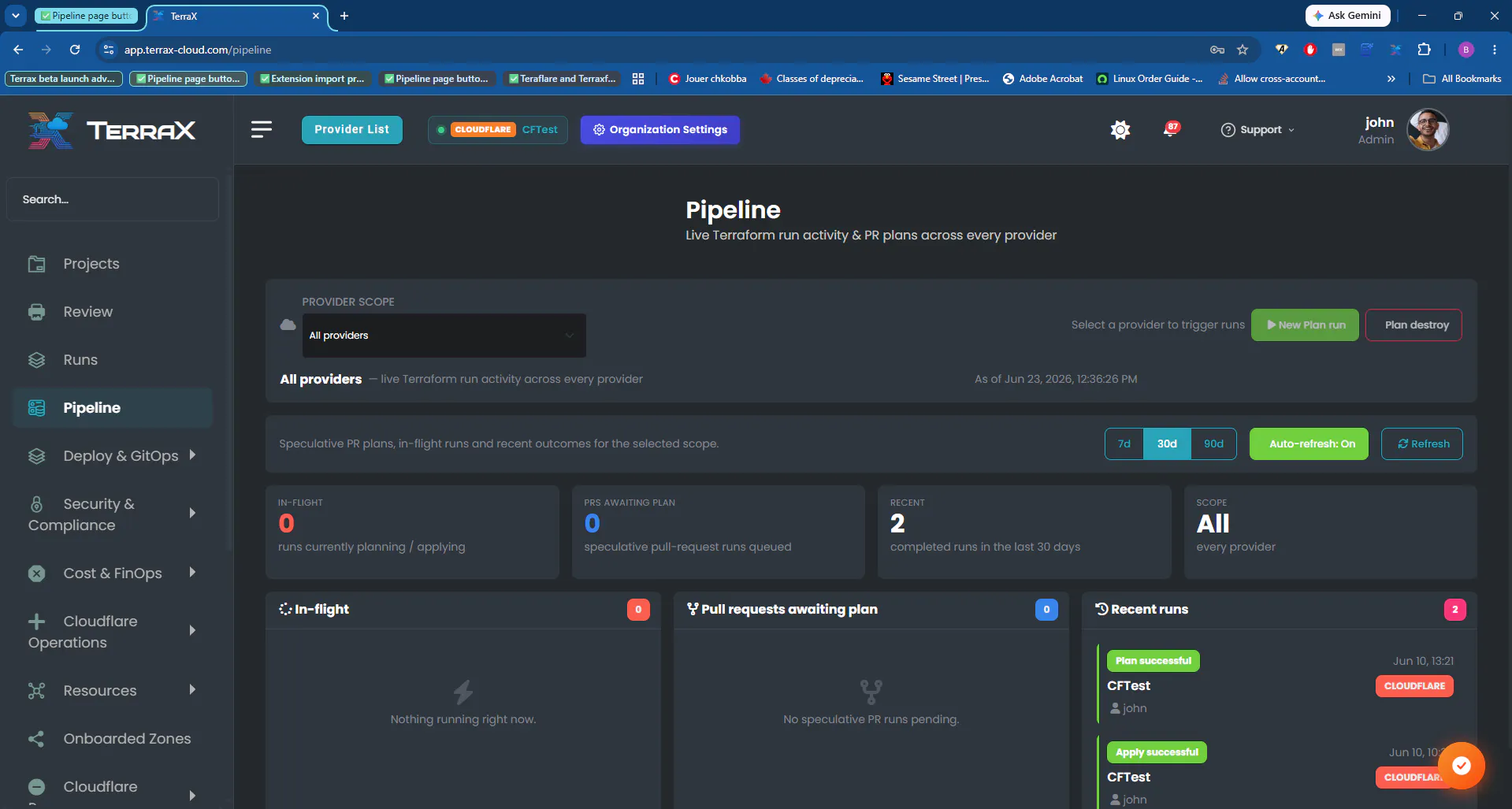Focus the sidebar Search field

113,199
